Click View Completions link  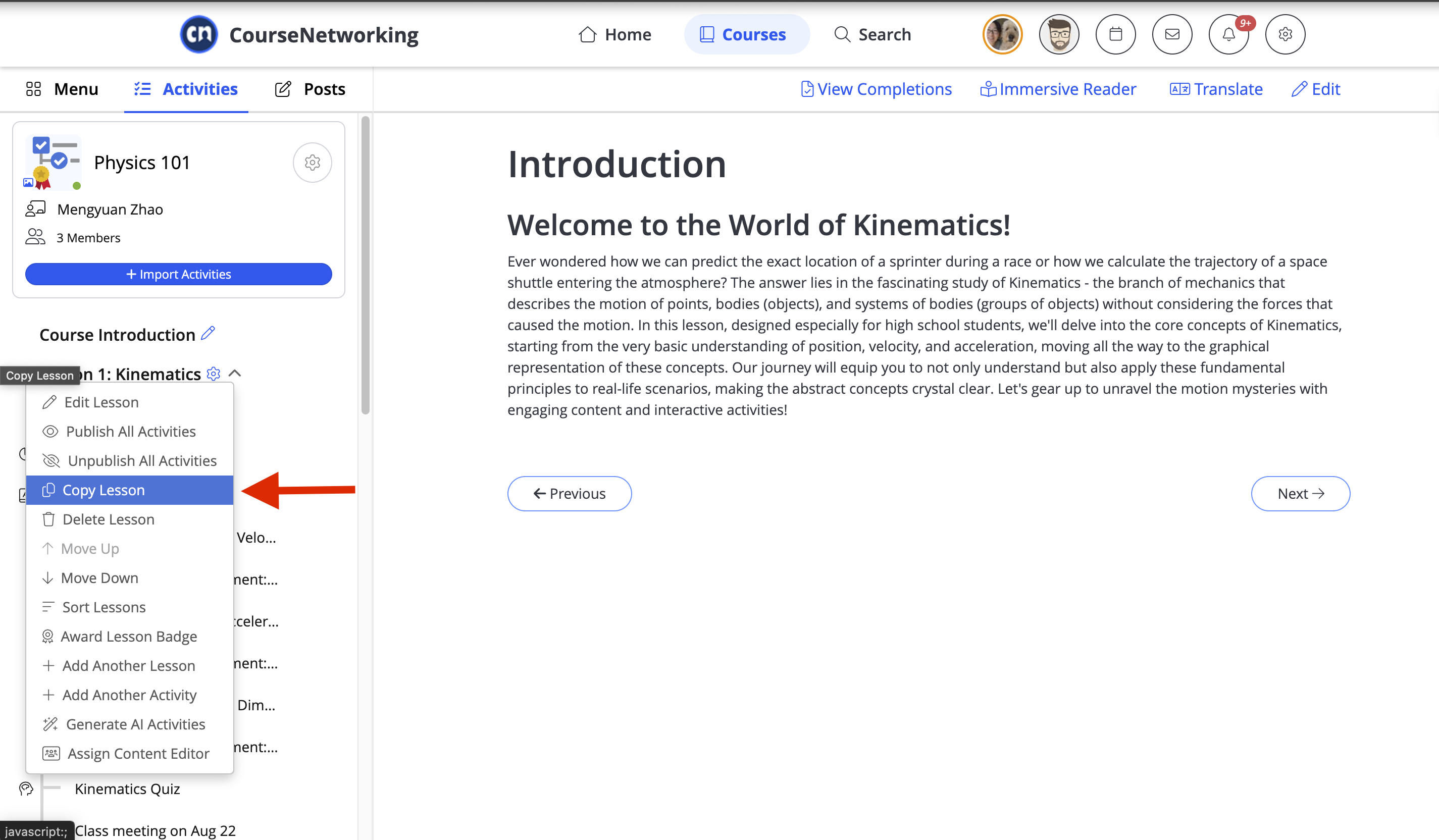pyautogui.click(x=876, y=89)
